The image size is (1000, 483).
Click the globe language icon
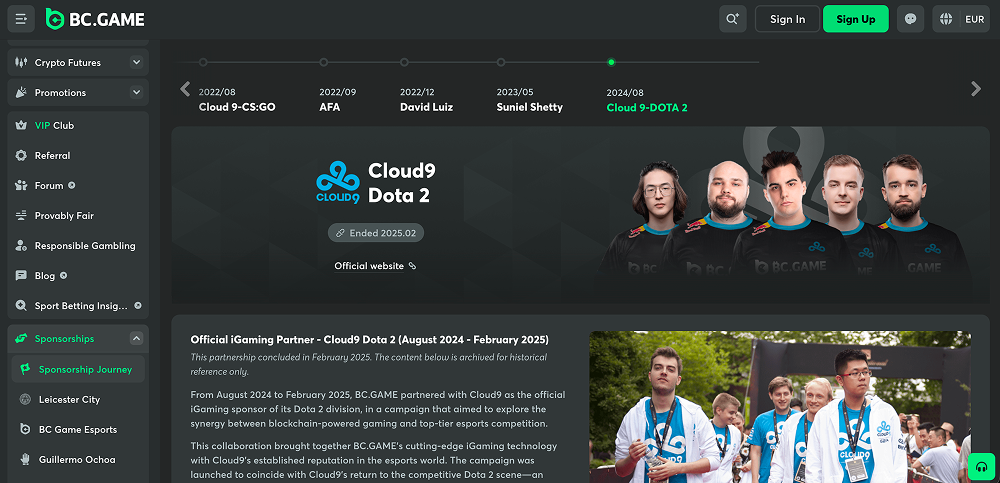point(946,19)
